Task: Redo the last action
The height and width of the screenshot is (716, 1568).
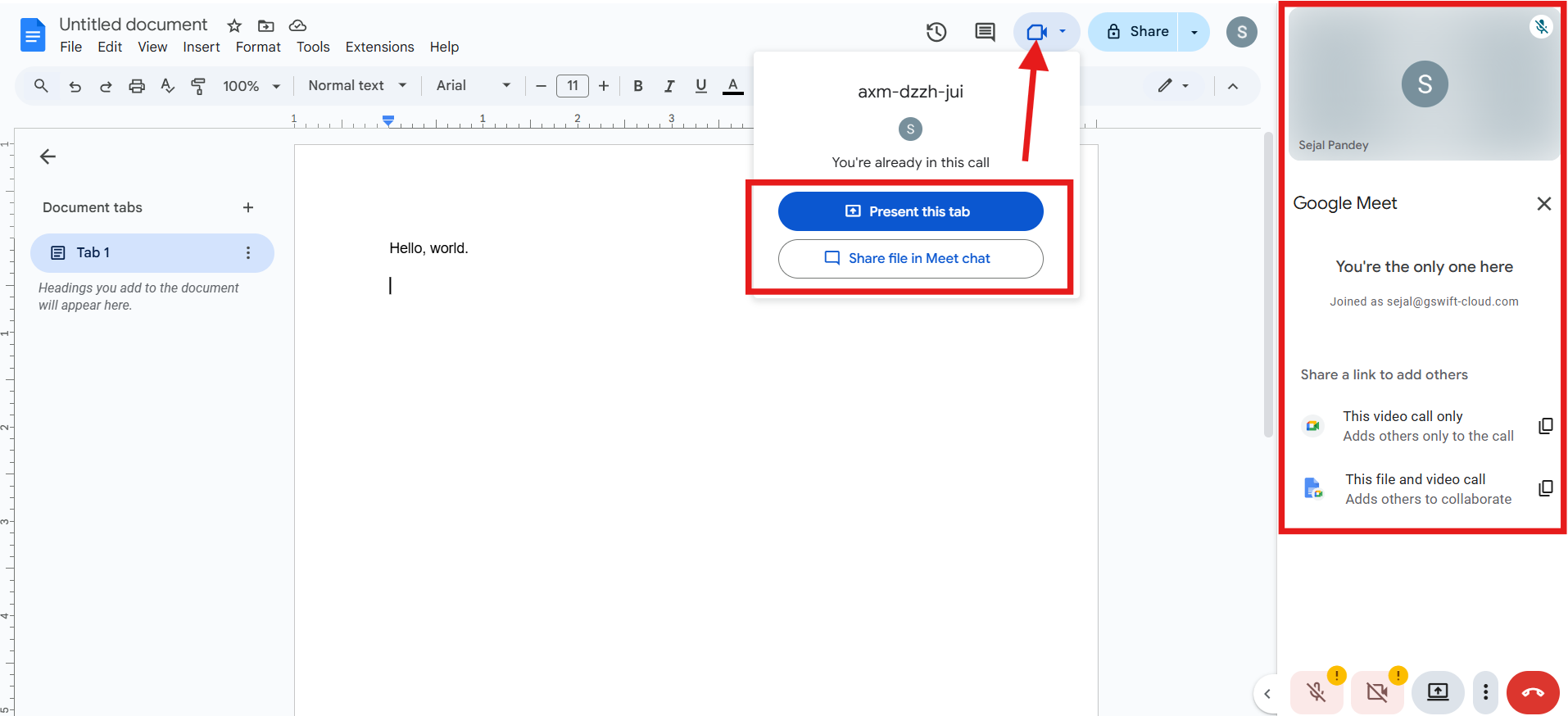Action: point(106,86)
